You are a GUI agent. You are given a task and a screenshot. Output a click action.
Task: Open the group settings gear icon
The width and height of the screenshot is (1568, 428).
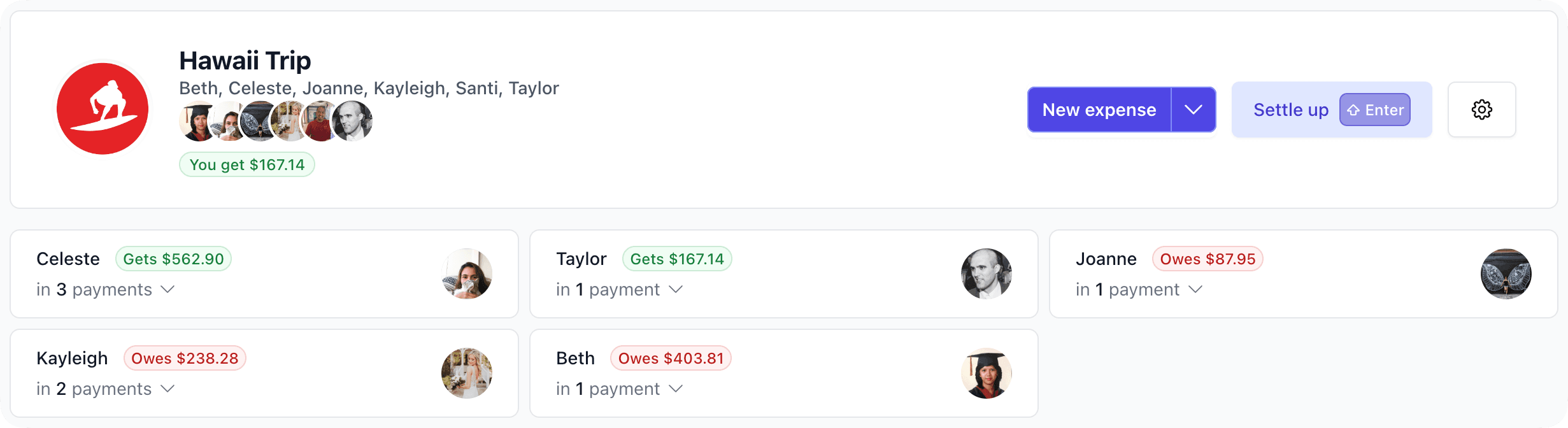1481,110
